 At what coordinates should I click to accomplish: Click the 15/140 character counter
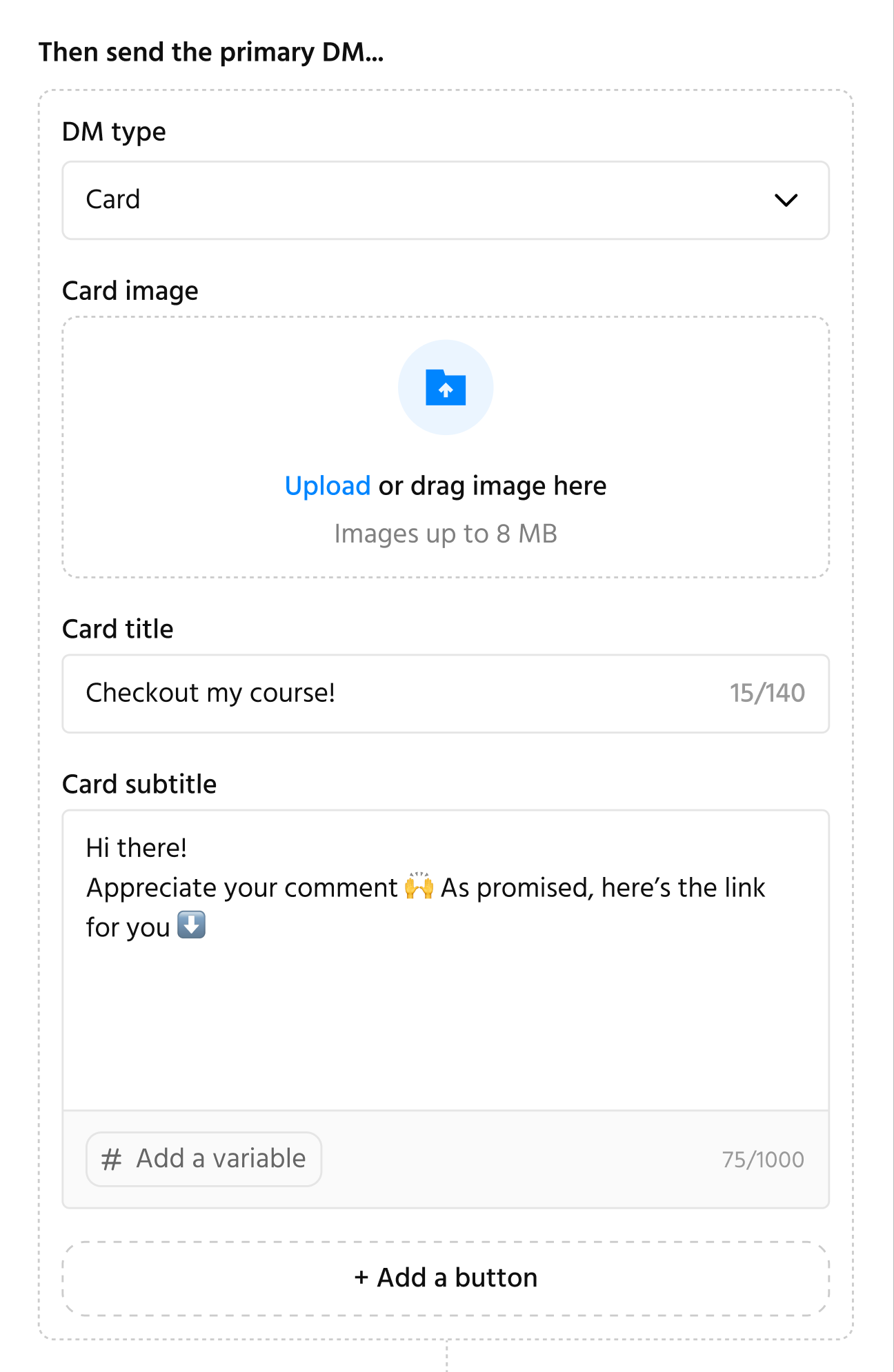pyautogui.click(x=767, y=693)
